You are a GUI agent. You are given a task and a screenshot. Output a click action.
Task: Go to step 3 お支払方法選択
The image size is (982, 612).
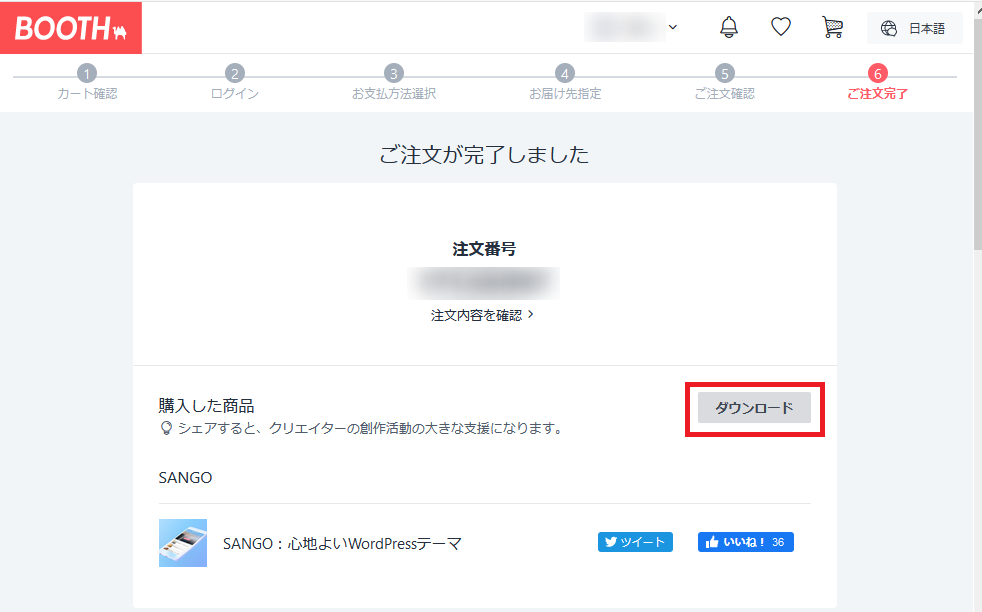click(x=394, y=83)
